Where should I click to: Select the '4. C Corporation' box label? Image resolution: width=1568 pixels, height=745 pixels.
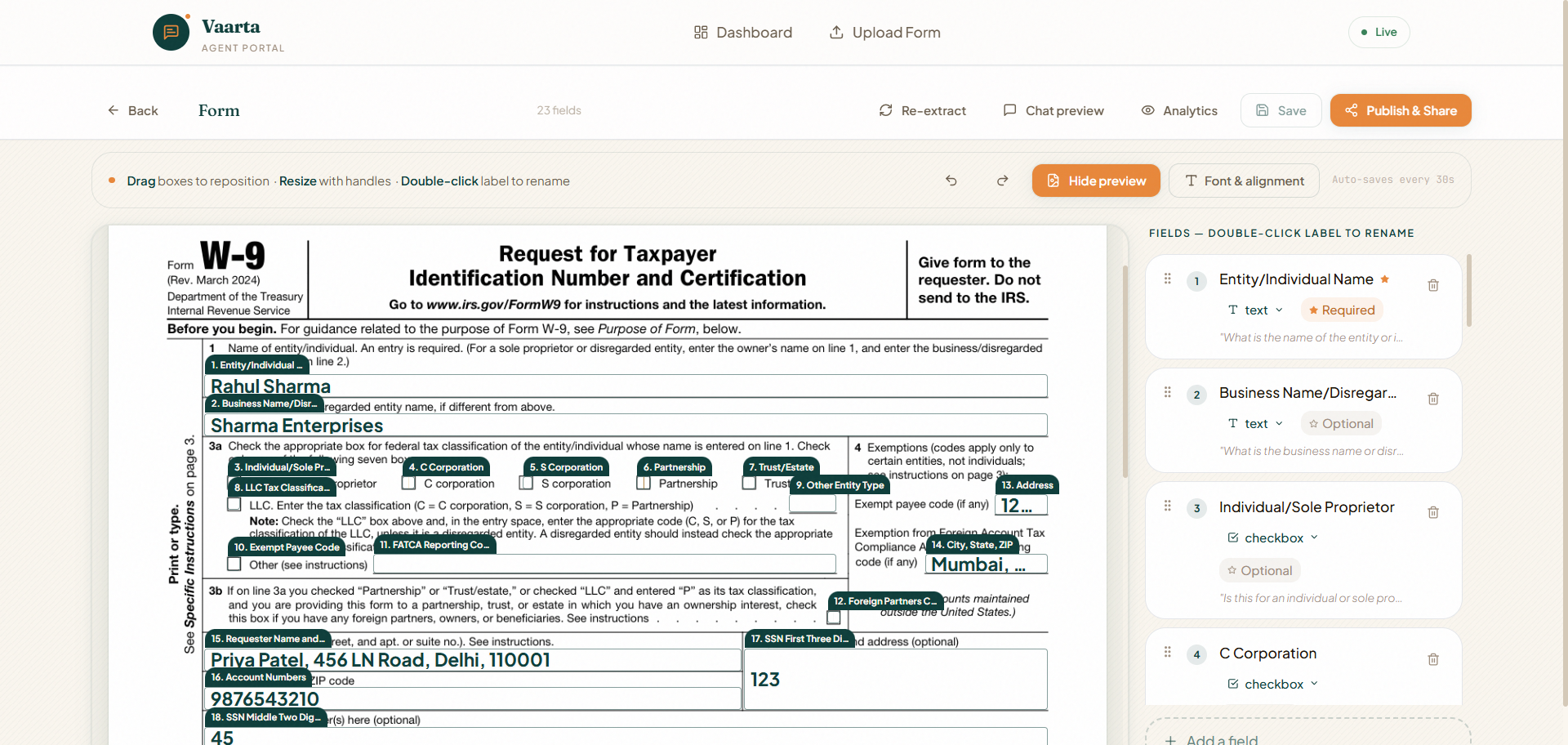click(x=446, y=467)
